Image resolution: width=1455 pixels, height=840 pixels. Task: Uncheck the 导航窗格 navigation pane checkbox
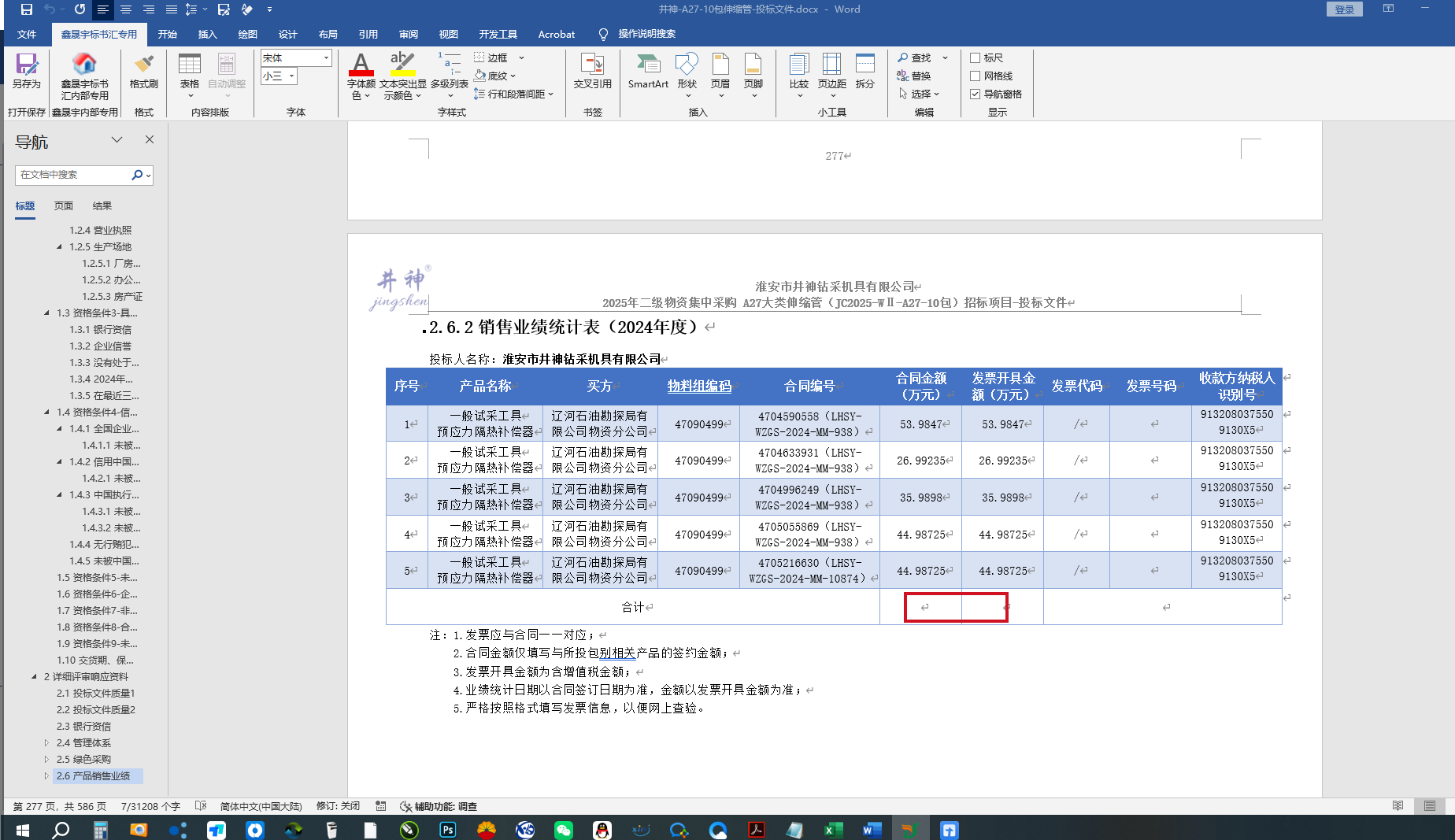(x=976, y=94)
